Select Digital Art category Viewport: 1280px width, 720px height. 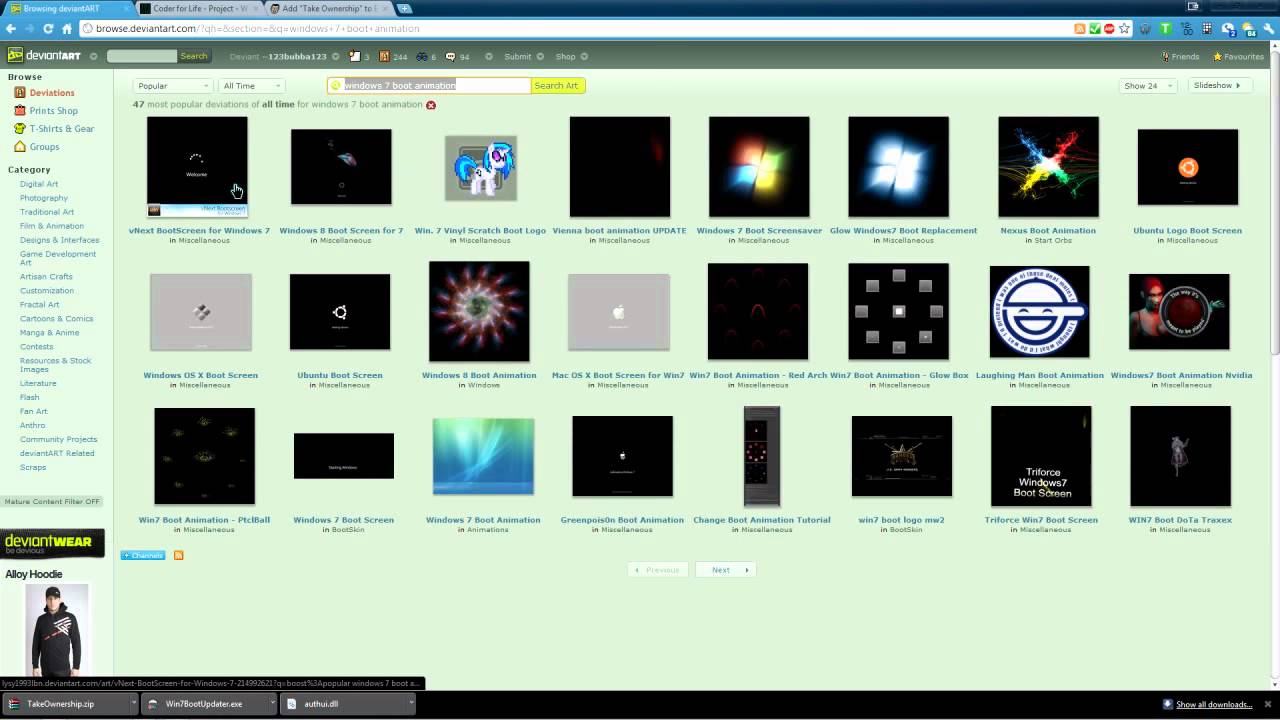point(39,184)
